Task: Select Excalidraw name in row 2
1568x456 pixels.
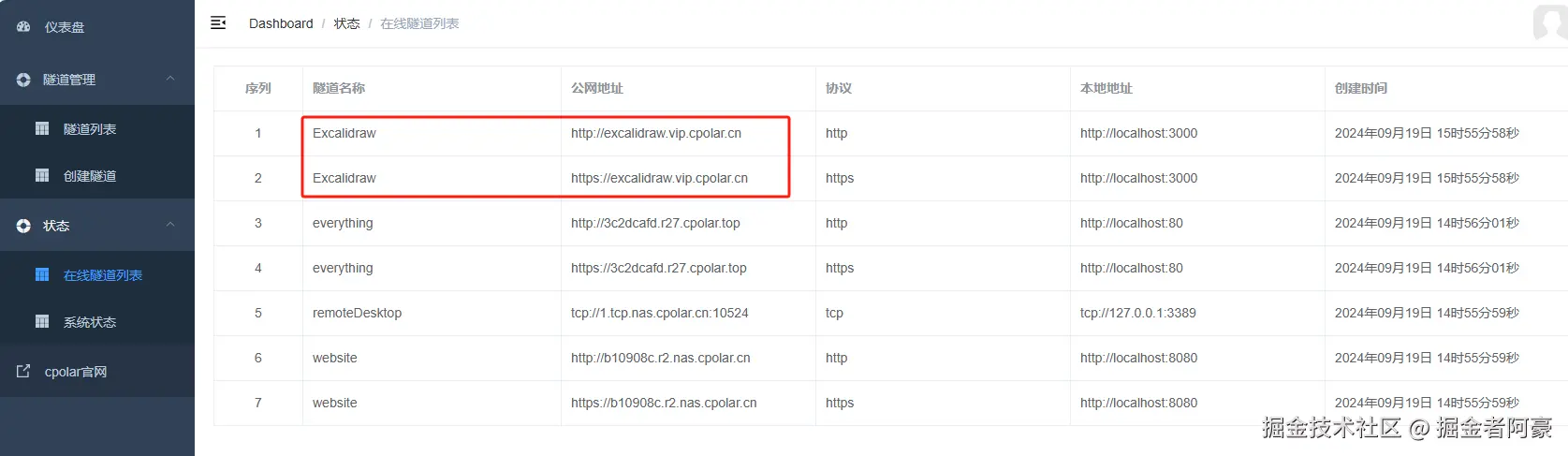Action: [344, 178]
